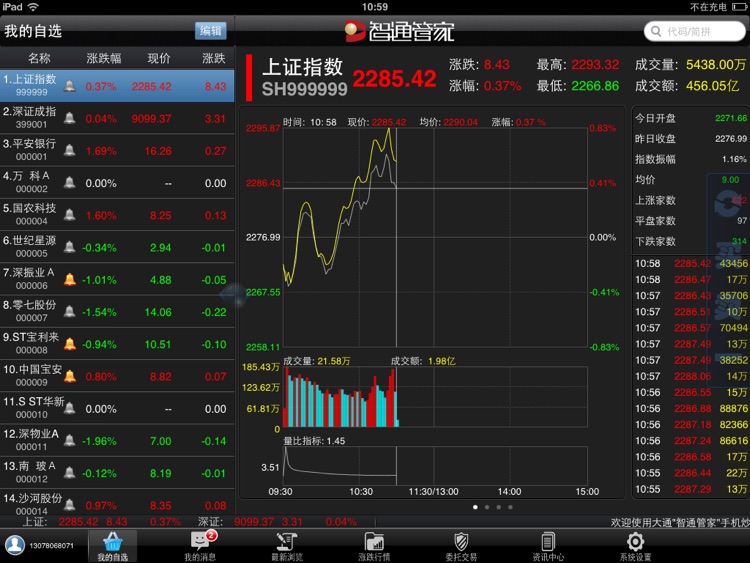The height and width of the screenshot is (563, 750).
Task: Select last page indicator dot
Action: click(510, 507)
